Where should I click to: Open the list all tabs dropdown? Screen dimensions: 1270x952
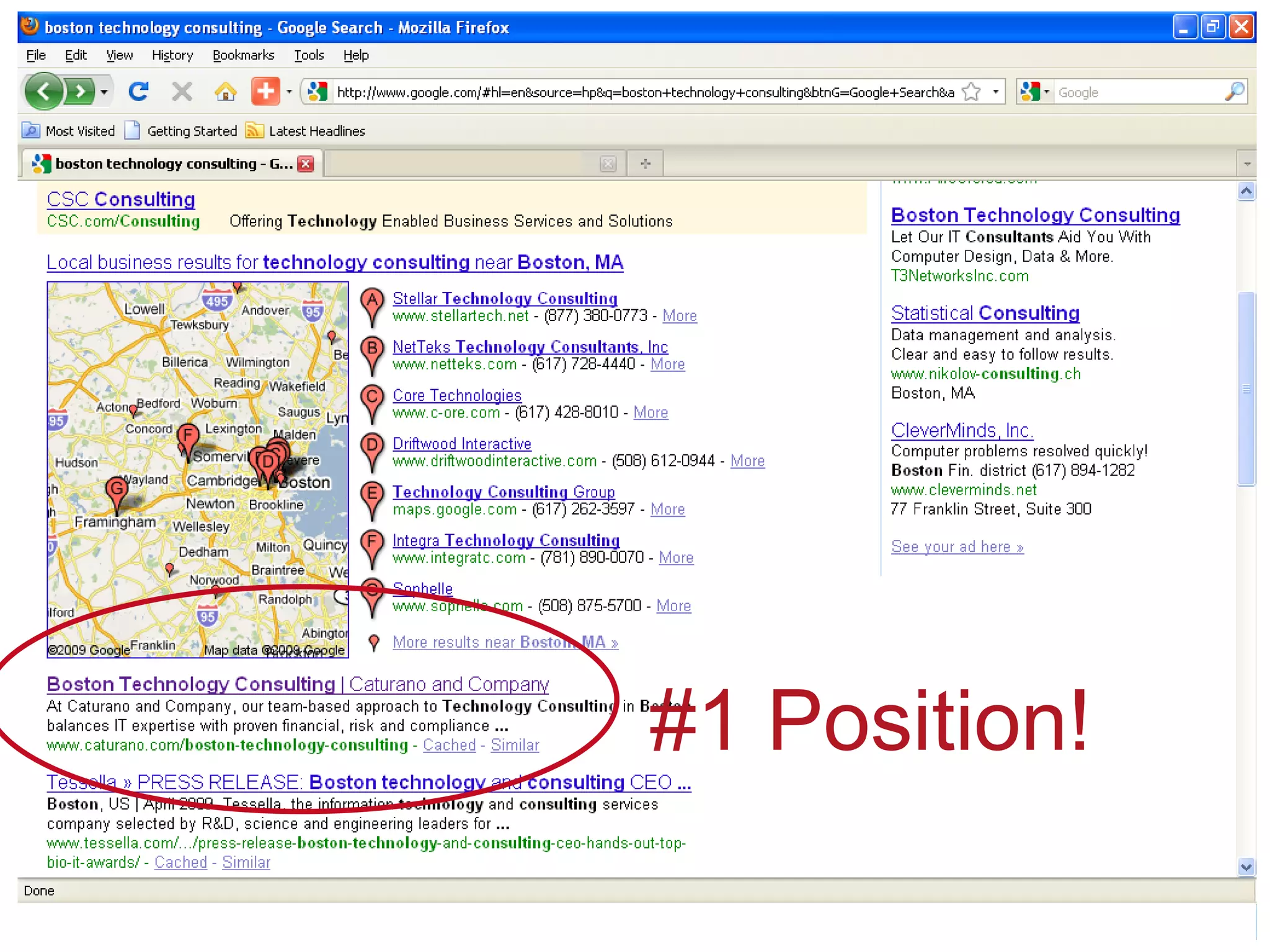1246,164
